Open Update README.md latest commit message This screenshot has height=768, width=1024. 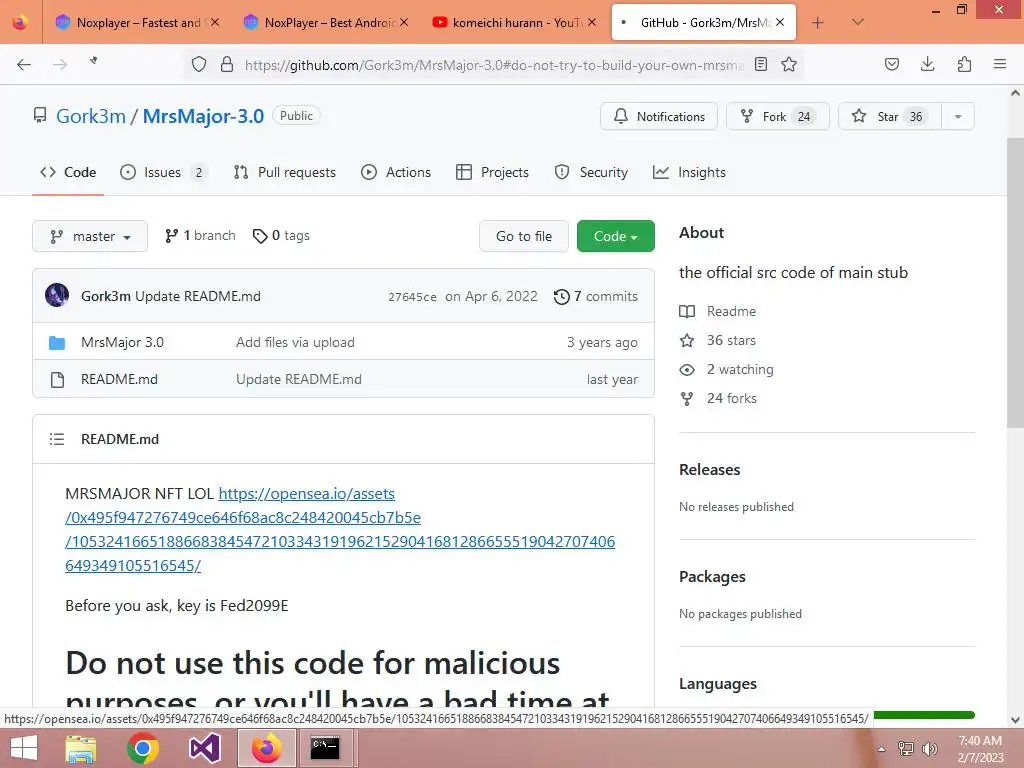point(198,296)
